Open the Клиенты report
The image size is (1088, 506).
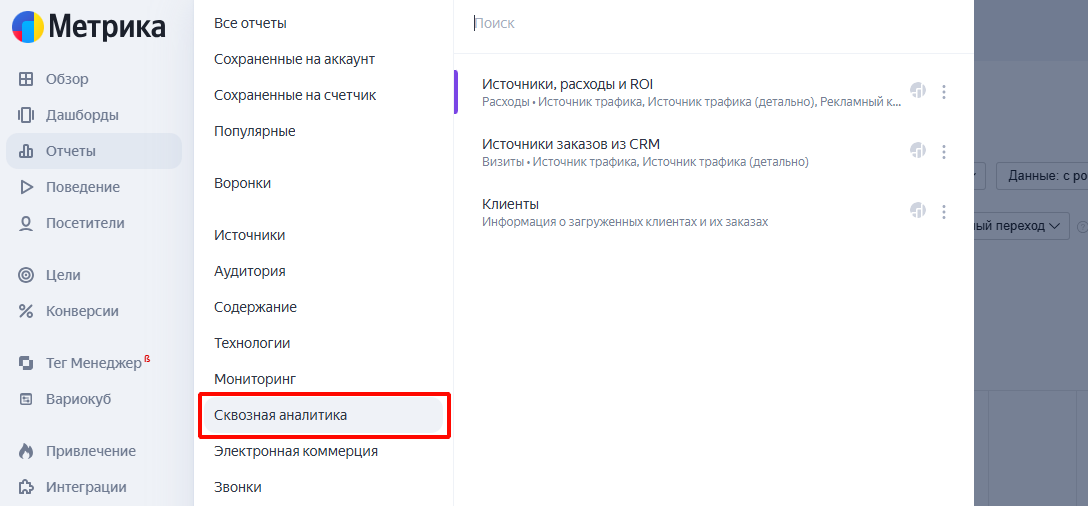(510, 204)
